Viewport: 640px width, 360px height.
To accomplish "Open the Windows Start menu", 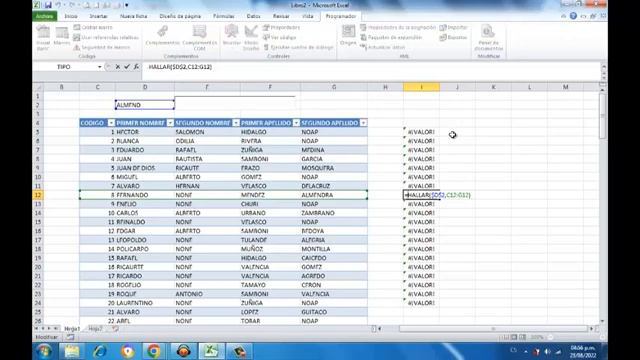I will pos(44,351).
